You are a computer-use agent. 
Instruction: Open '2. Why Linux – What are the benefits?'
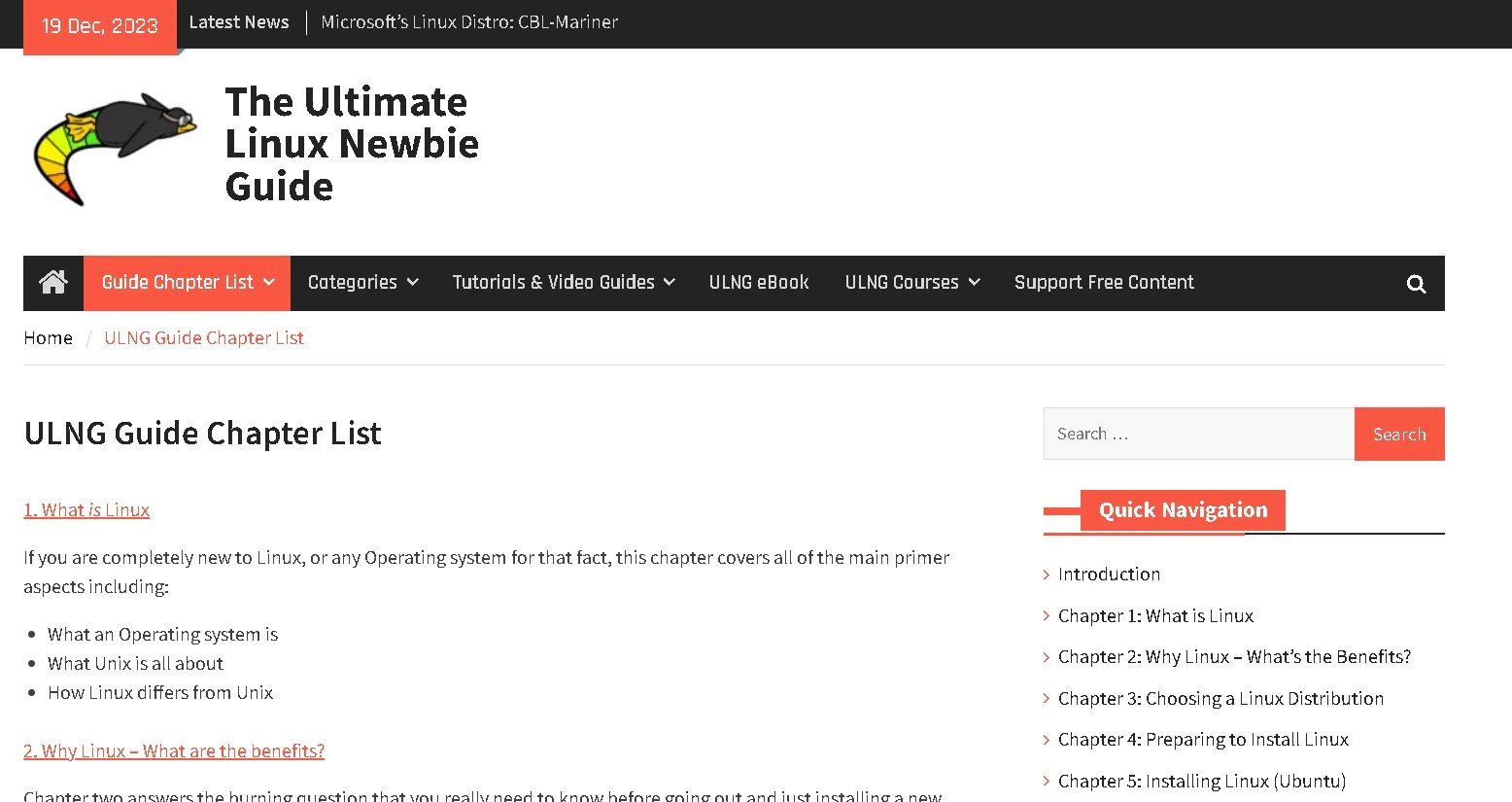[x=174, y=751]
